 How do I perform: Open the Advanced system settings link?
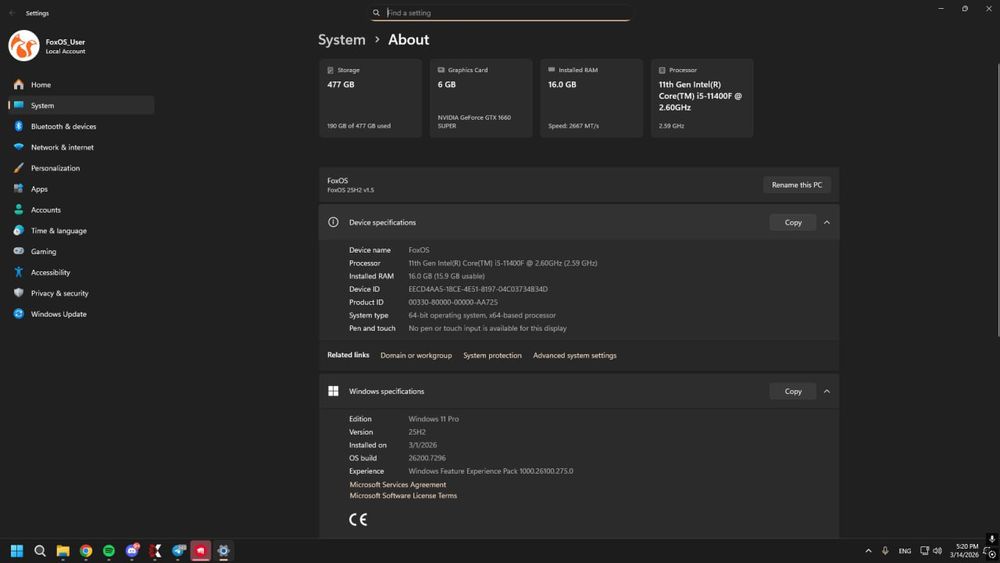pos(574,356)
